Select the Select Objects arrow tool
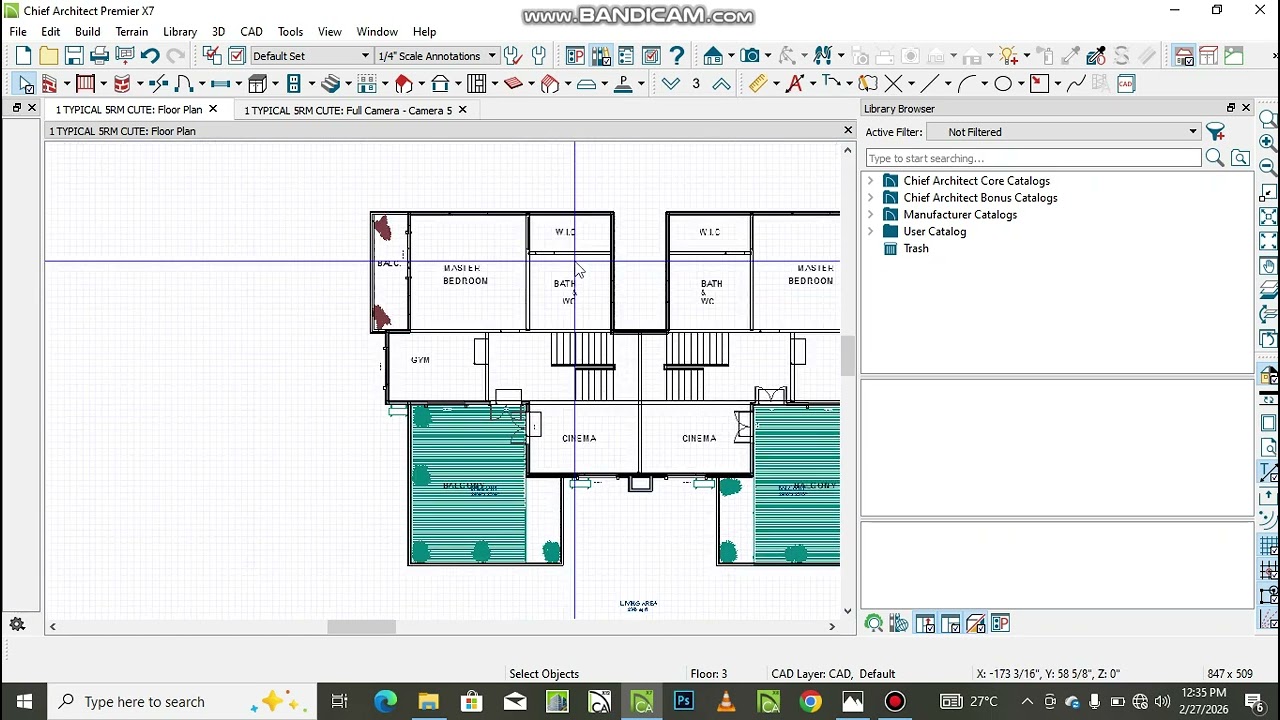The image size is (1280, 720). click(26, 84)
